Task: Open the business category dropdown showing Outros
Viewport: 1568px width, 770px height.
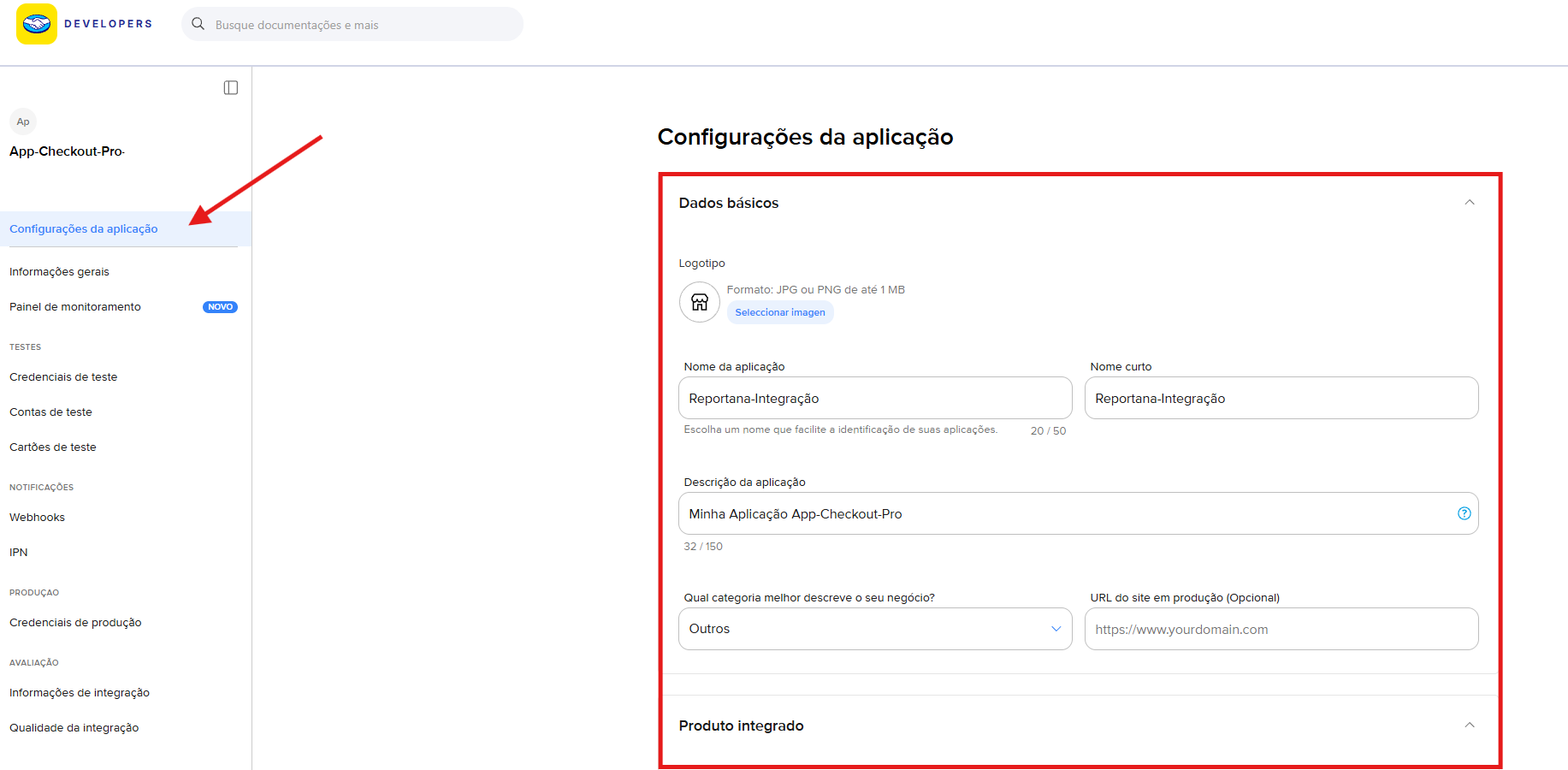Action: (875, 629)
